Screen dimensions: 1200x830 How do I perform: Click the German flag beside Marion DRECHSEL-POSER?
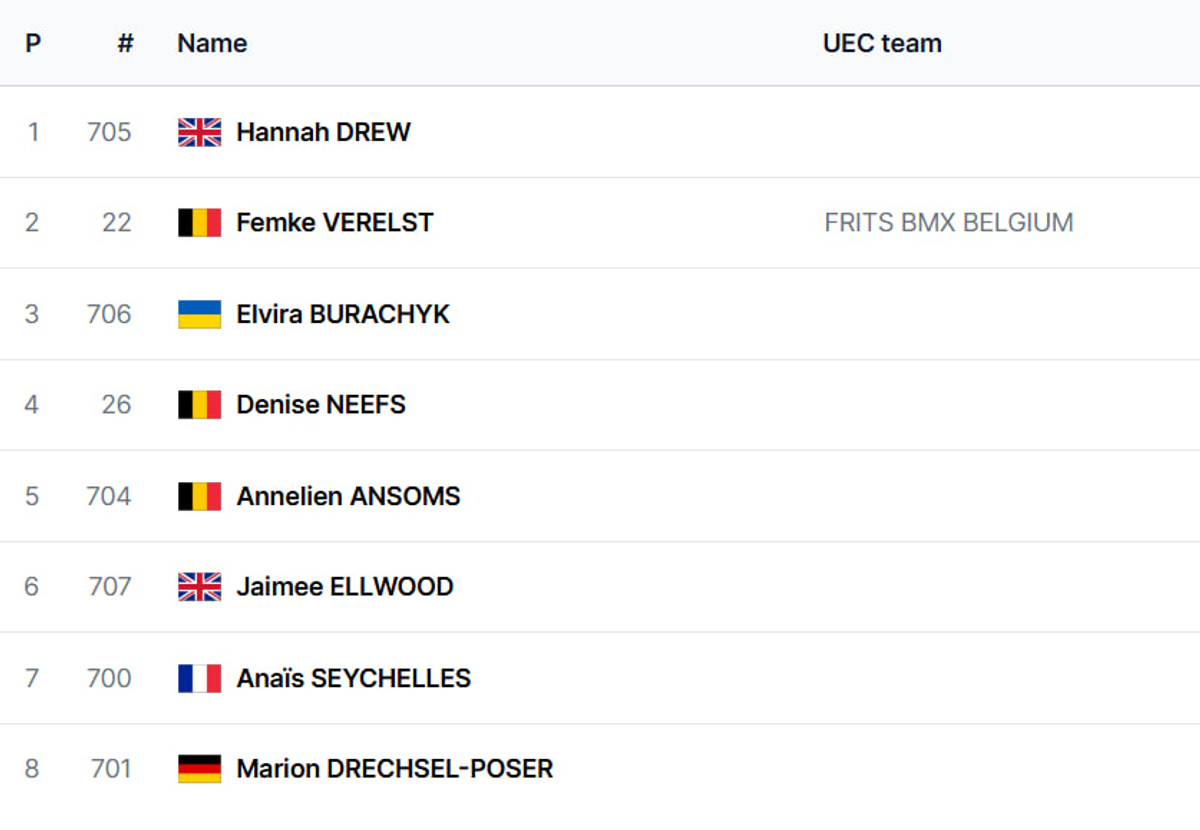tap(199, 768)
